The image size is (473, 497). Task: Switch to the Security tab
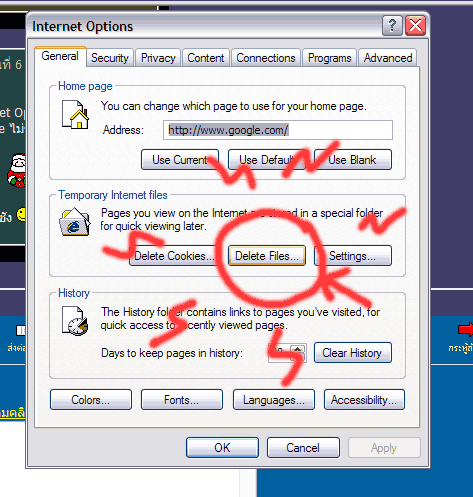[110, 58]
